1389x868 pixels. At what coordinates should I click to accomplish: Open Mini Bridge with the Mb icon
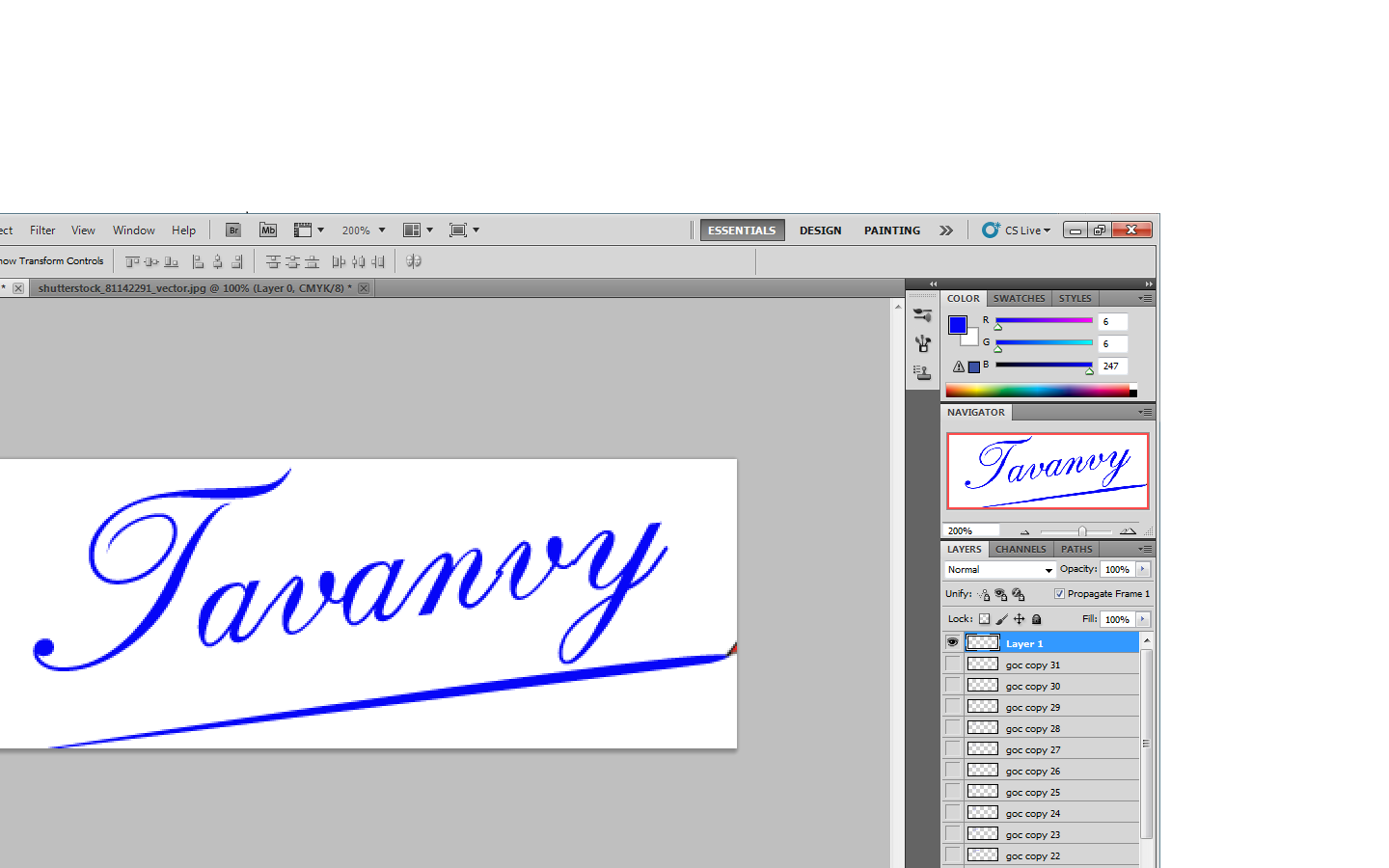point(268,231)
